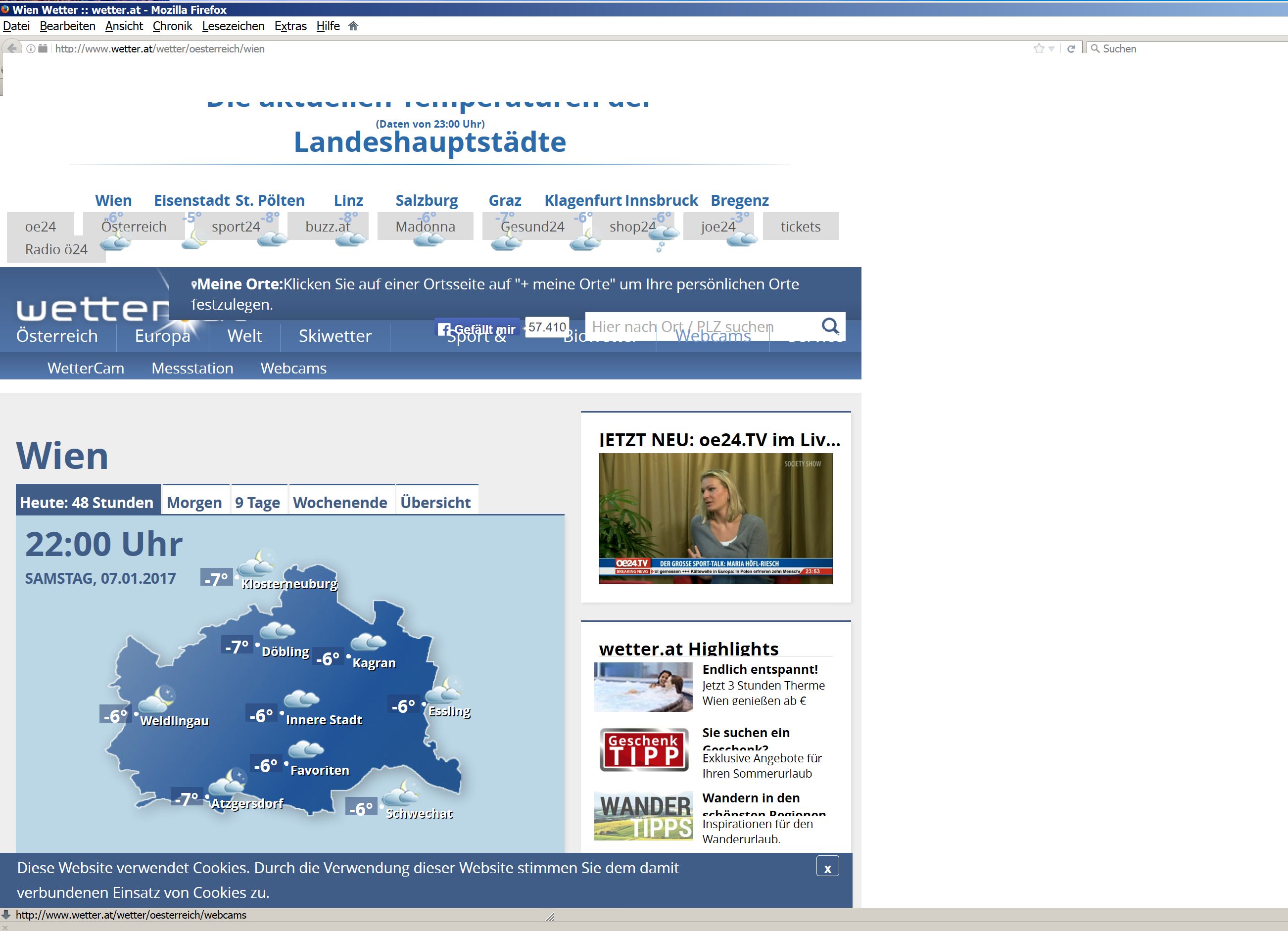Click the Facebook Gefällt mir button
1288x931 pixels.
pos(477,328)
